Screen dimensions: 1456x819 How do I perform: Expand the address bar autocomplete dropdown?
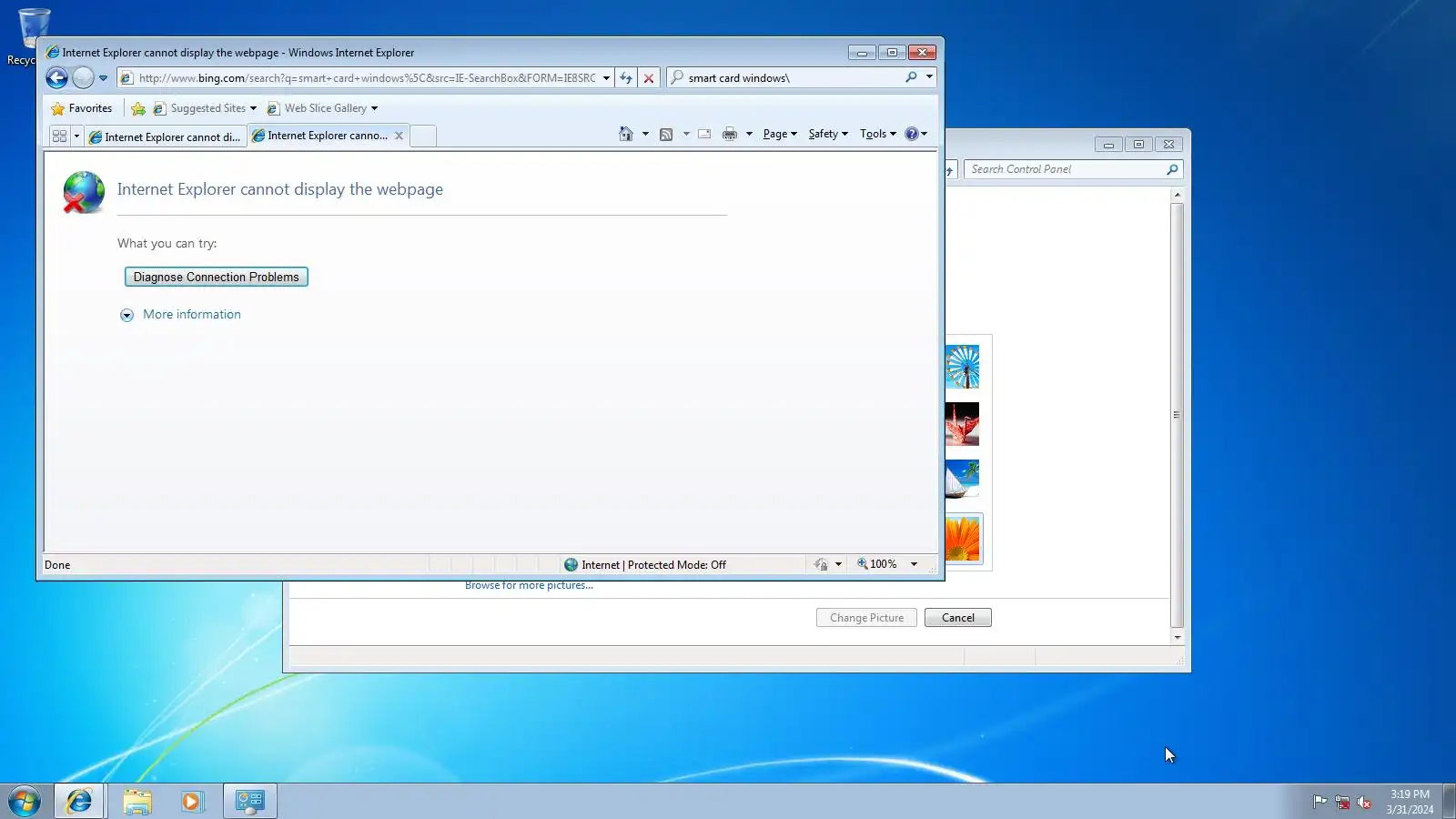(x=606, y=78)
